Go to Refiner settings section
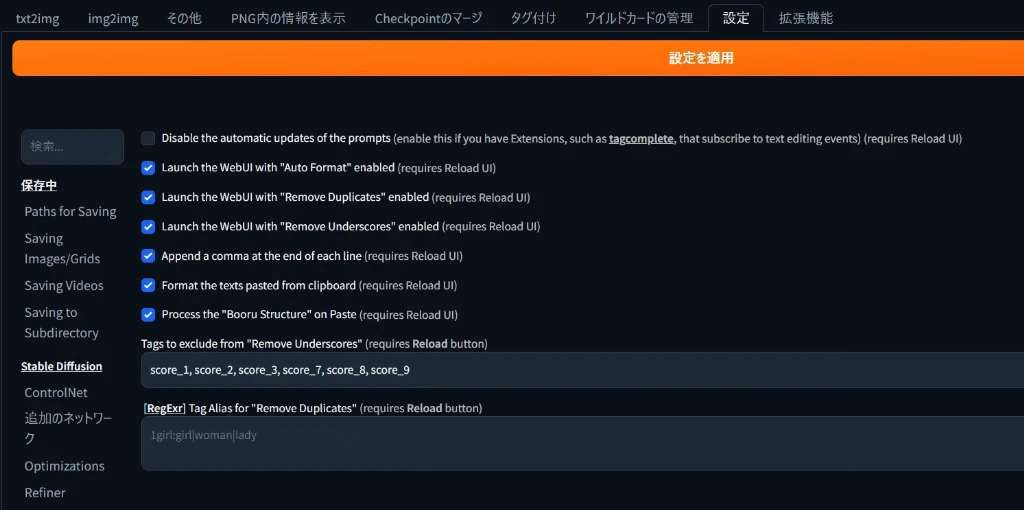Viewport: 1024px width, 510px height. 45,492
